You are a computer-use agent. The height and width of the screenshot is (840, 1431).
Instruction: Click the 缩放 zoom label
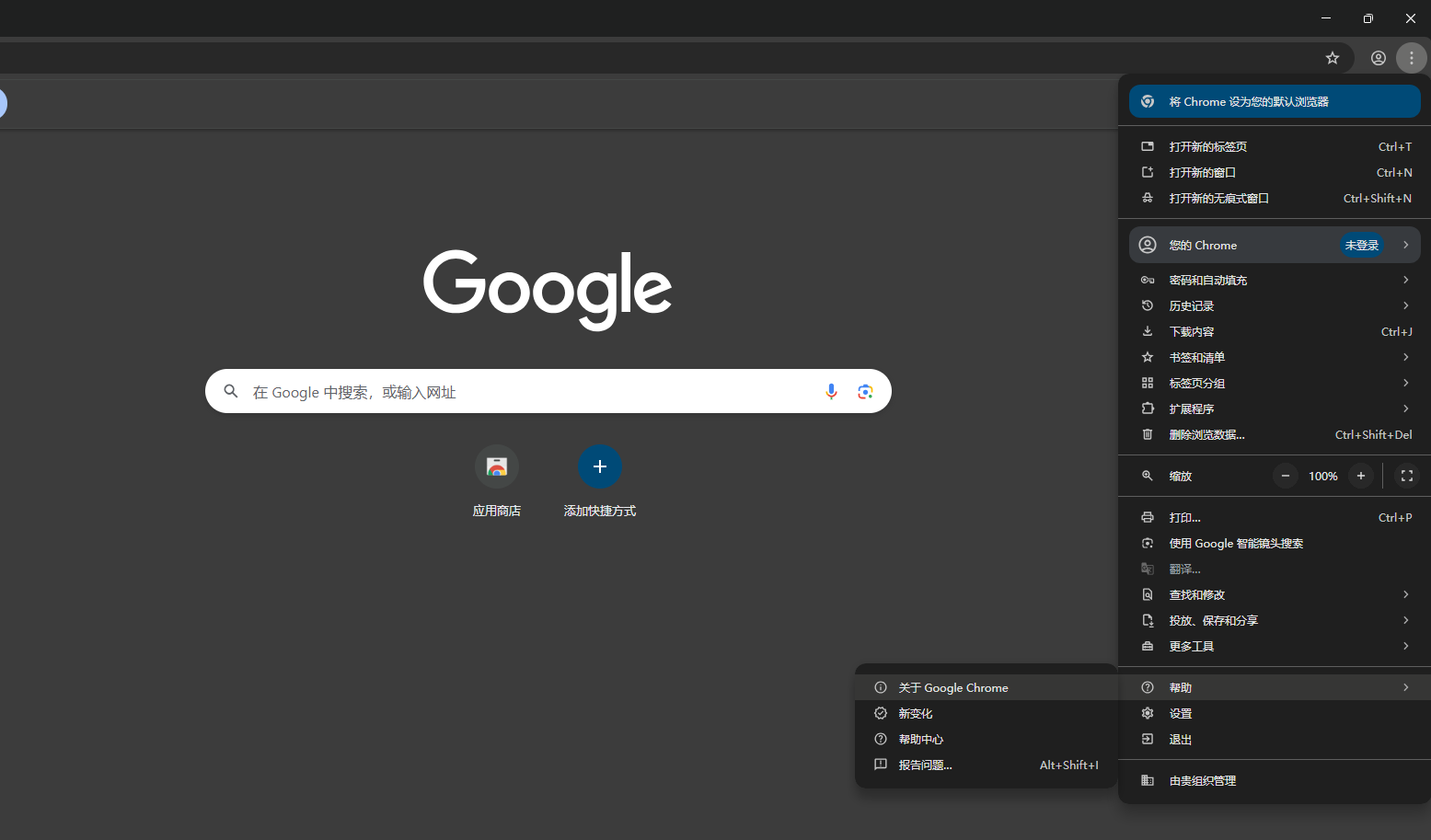coord(1181,476)
